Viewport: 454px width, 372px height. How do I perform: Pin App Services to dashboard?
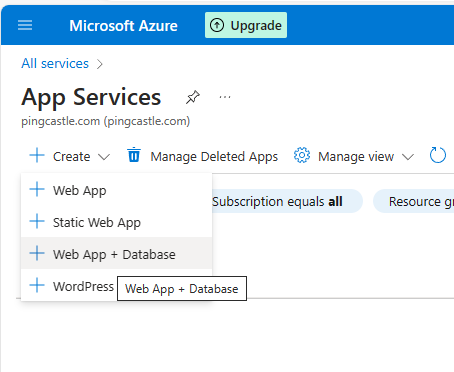193,97
